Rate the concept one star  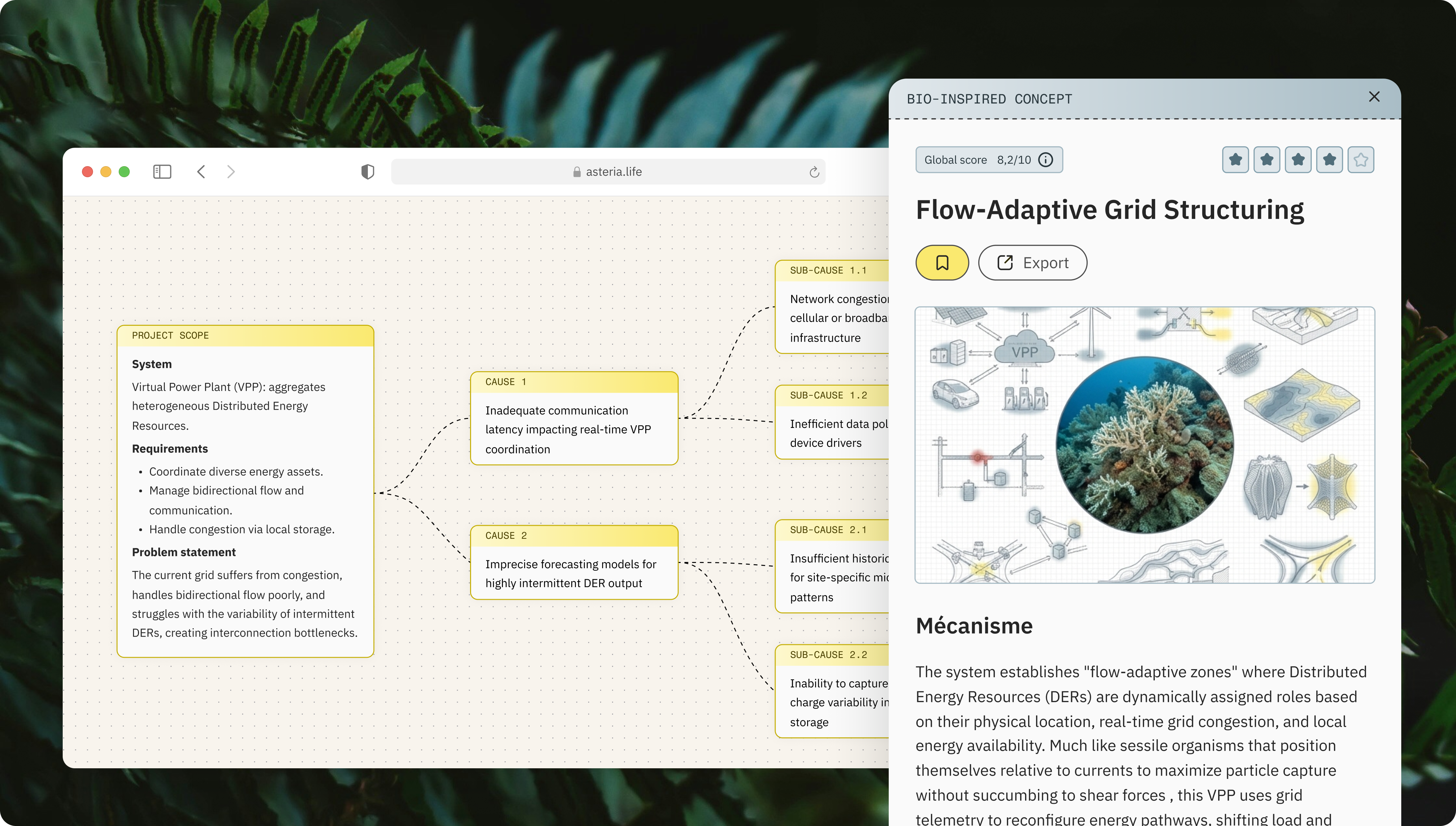click(x=1235, y=160)
